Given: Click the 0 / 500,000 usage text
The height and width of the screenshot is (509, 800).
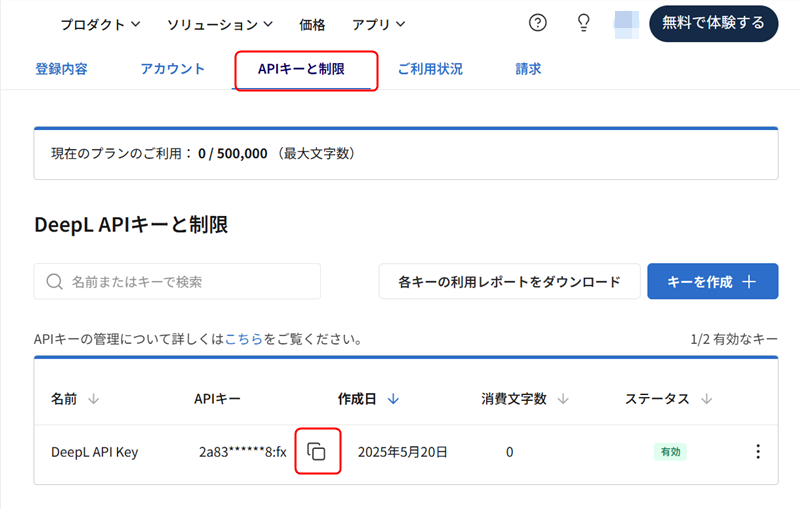Looking at the screenshot, I should pos(233,154).
